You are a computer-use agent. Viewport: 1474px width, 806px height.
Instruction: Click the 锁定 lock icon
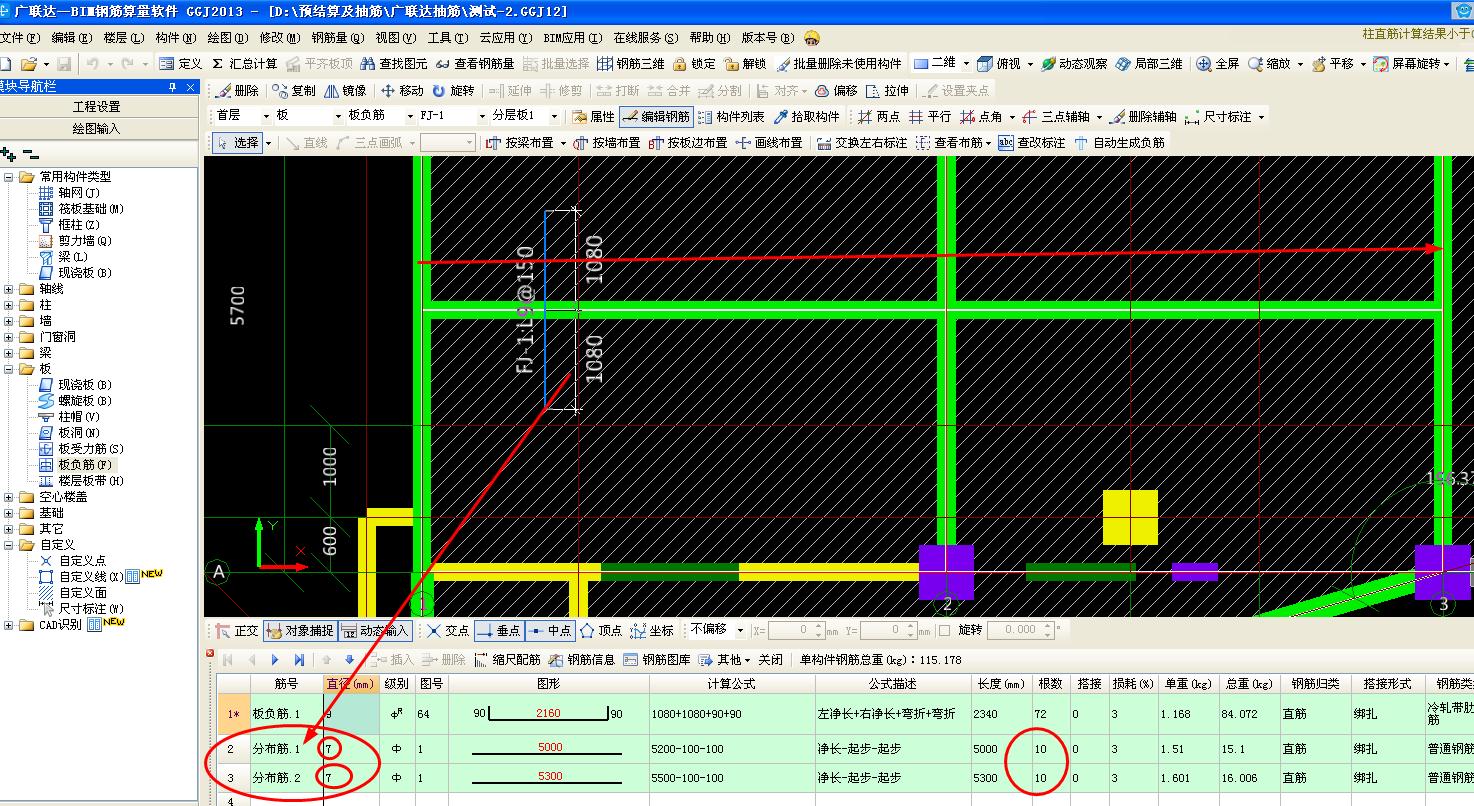(694, 63)
